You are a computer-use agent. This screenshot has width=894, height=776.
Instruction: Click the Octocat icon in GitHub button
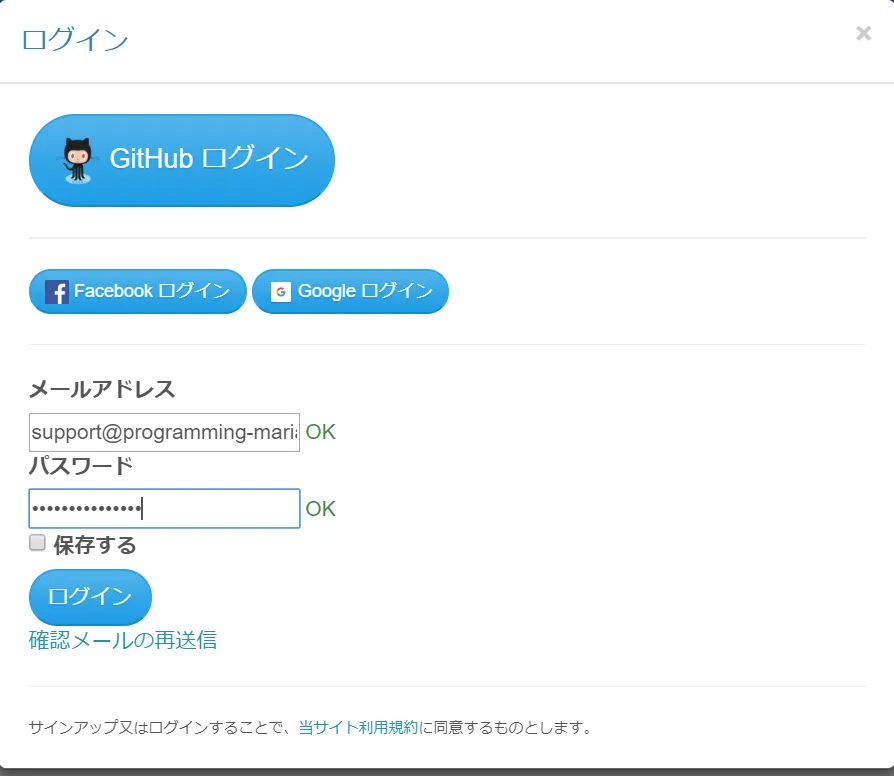click(x=78, y=160)
